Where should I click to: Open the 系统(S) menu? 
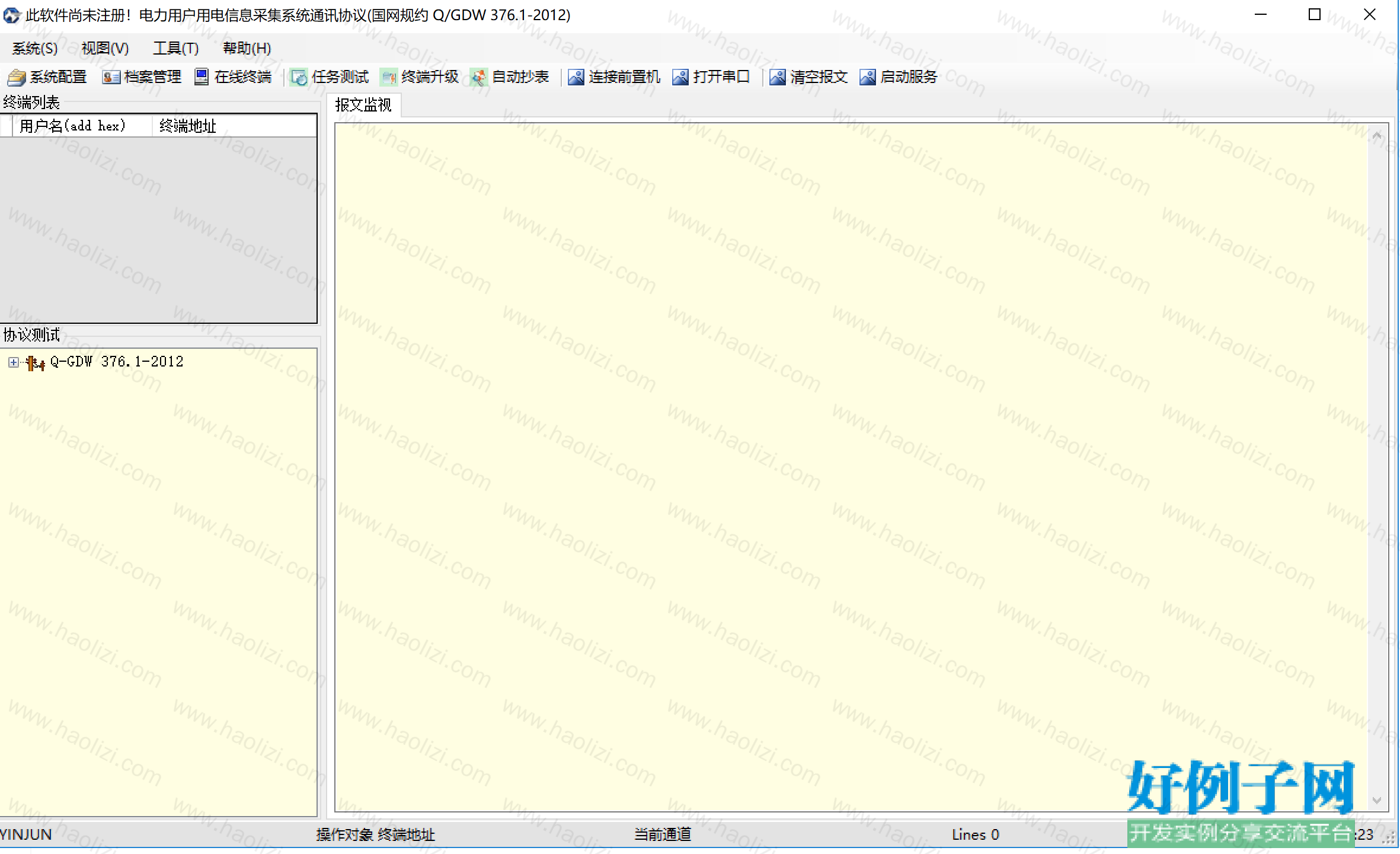(35, 48)
